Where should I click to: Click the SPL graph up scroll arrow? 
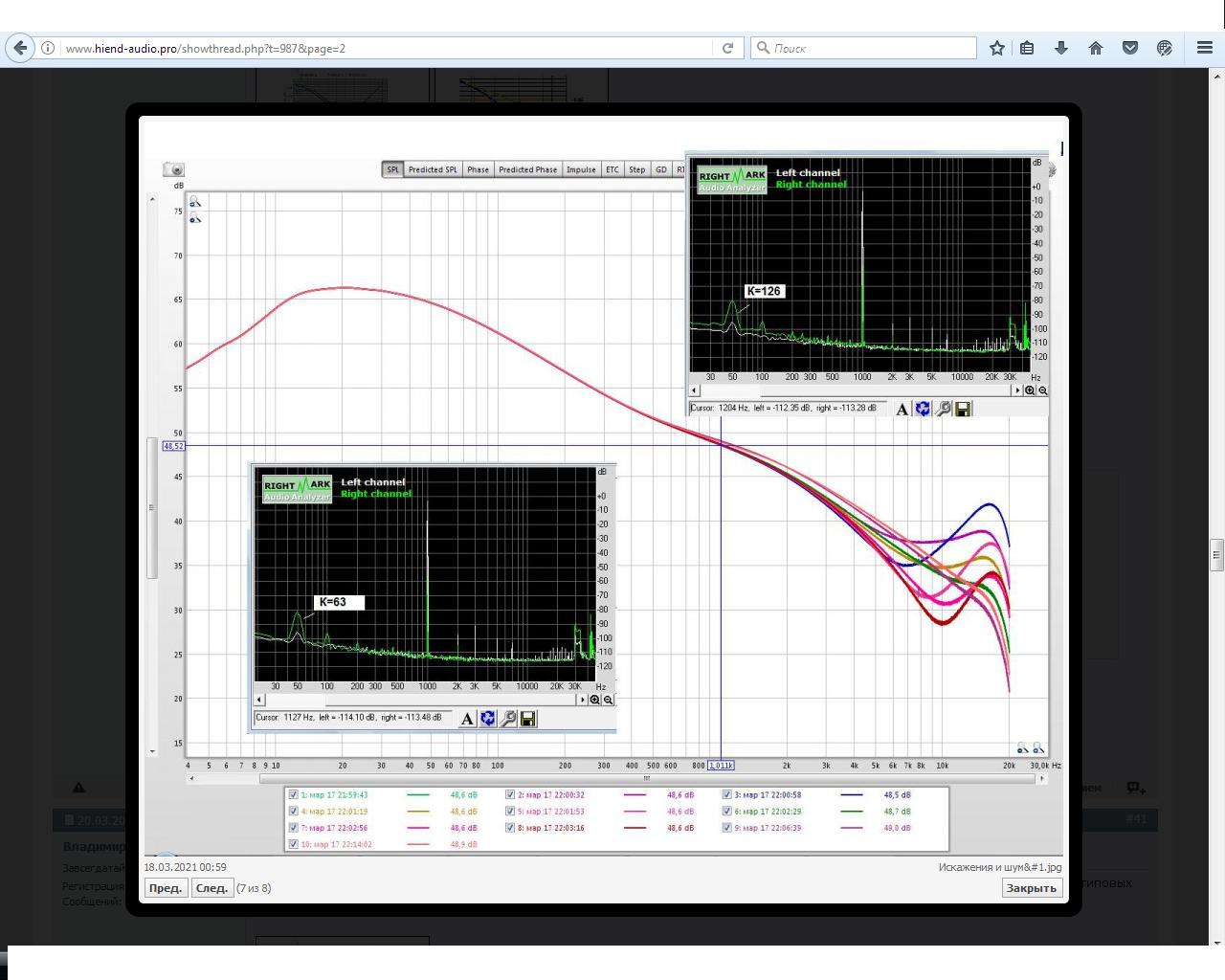(151, 199)
